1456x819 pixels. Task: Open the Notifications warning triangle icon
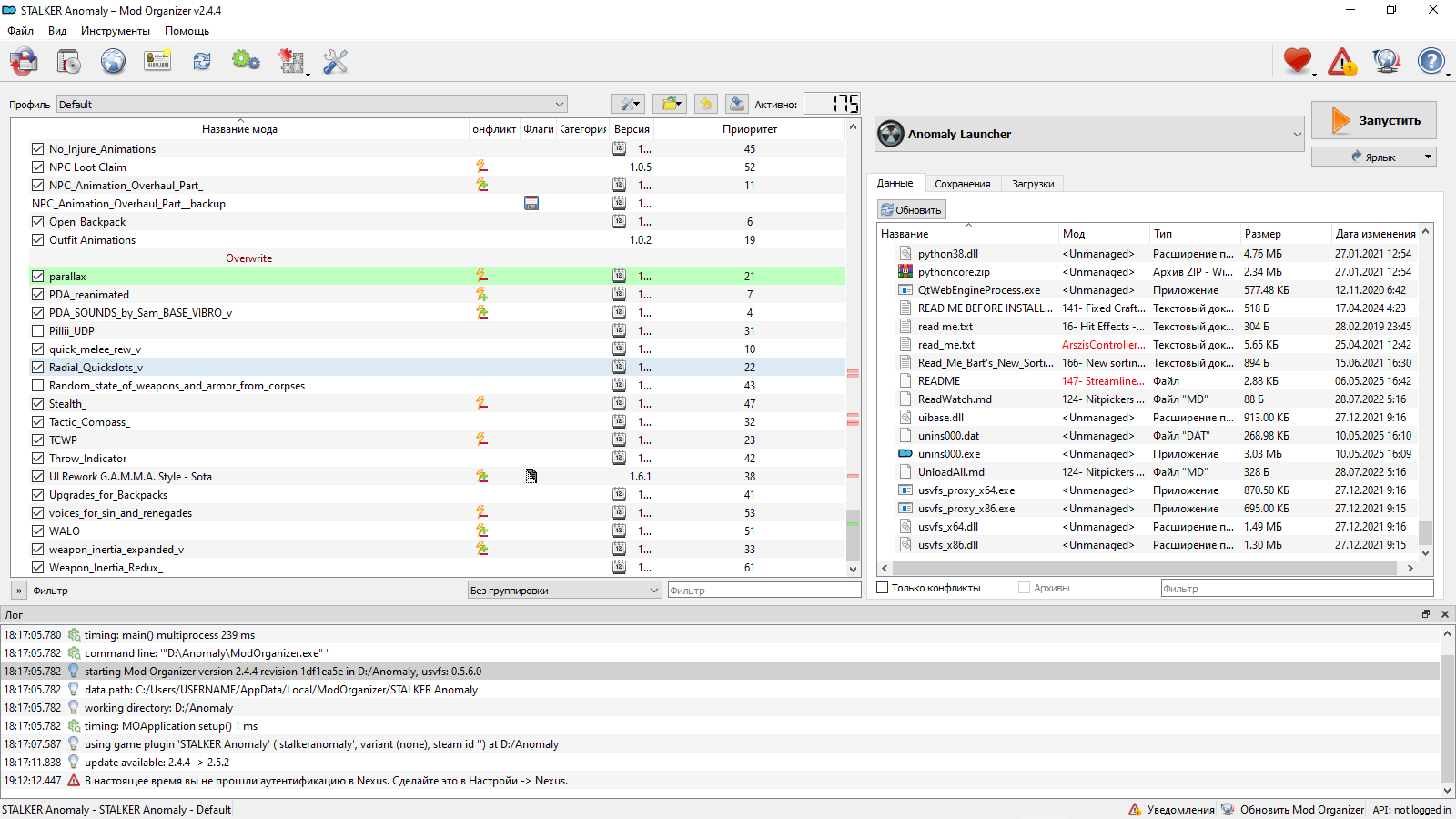pos(1342,62)
